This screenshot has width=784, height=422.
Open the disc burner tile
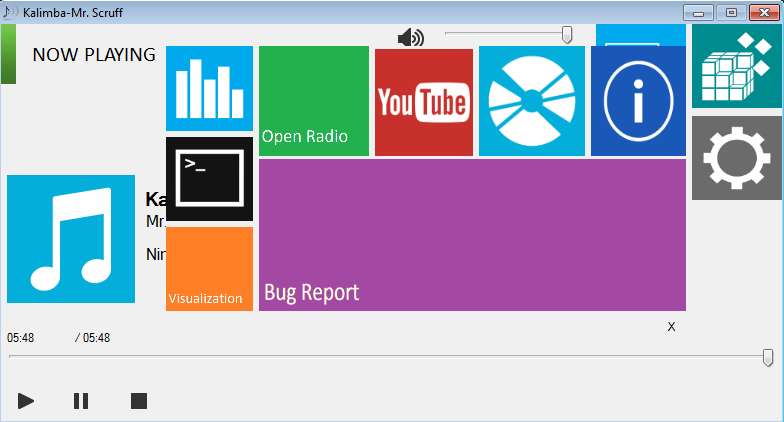532,101
